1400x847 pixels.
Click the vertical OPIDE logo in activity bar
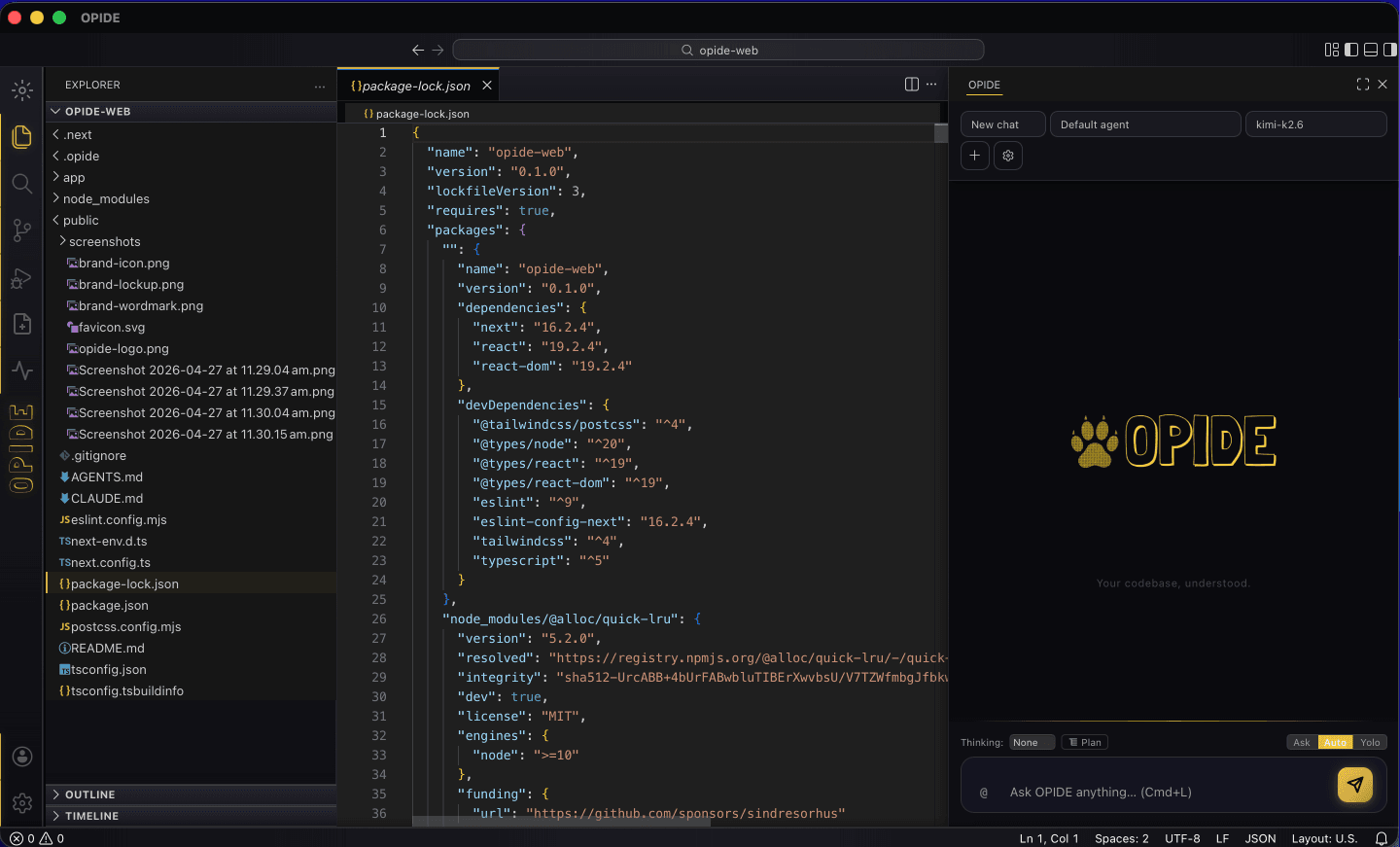[x=21, y=448]
